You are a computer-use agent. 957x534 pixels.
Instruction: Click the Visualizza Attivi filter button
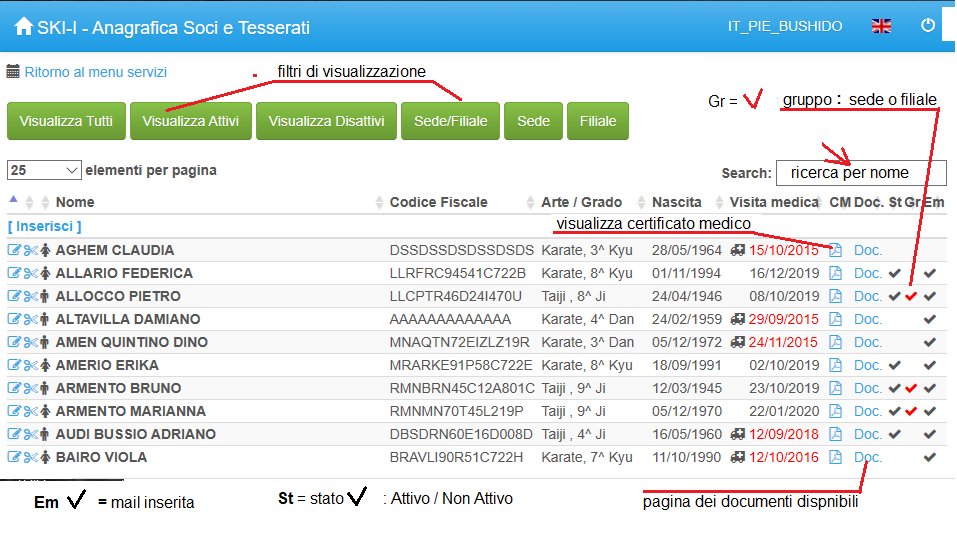click(x=190, y=121)
